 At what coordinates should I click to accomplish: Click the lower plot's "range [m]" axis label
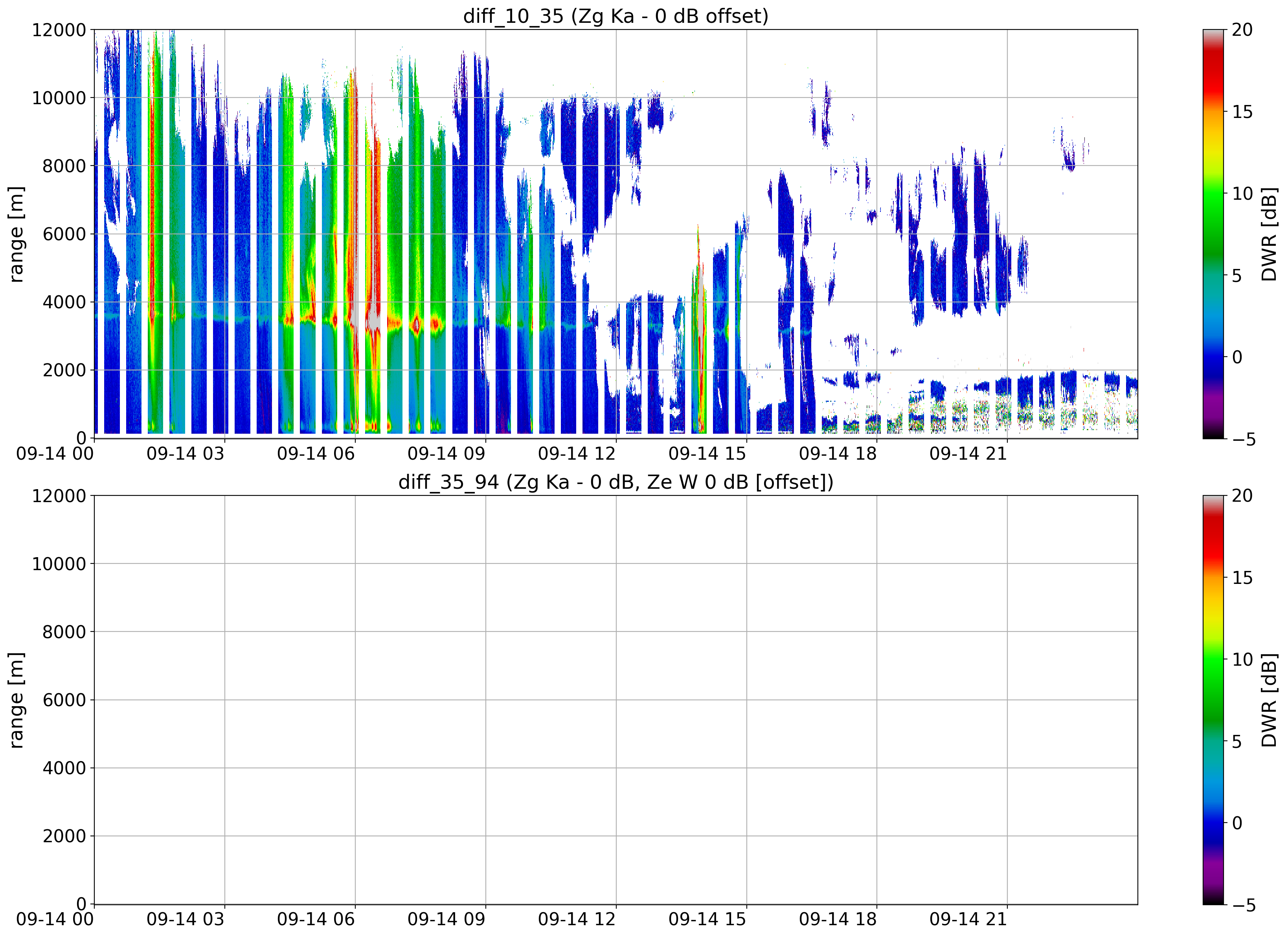pos(17,701)
